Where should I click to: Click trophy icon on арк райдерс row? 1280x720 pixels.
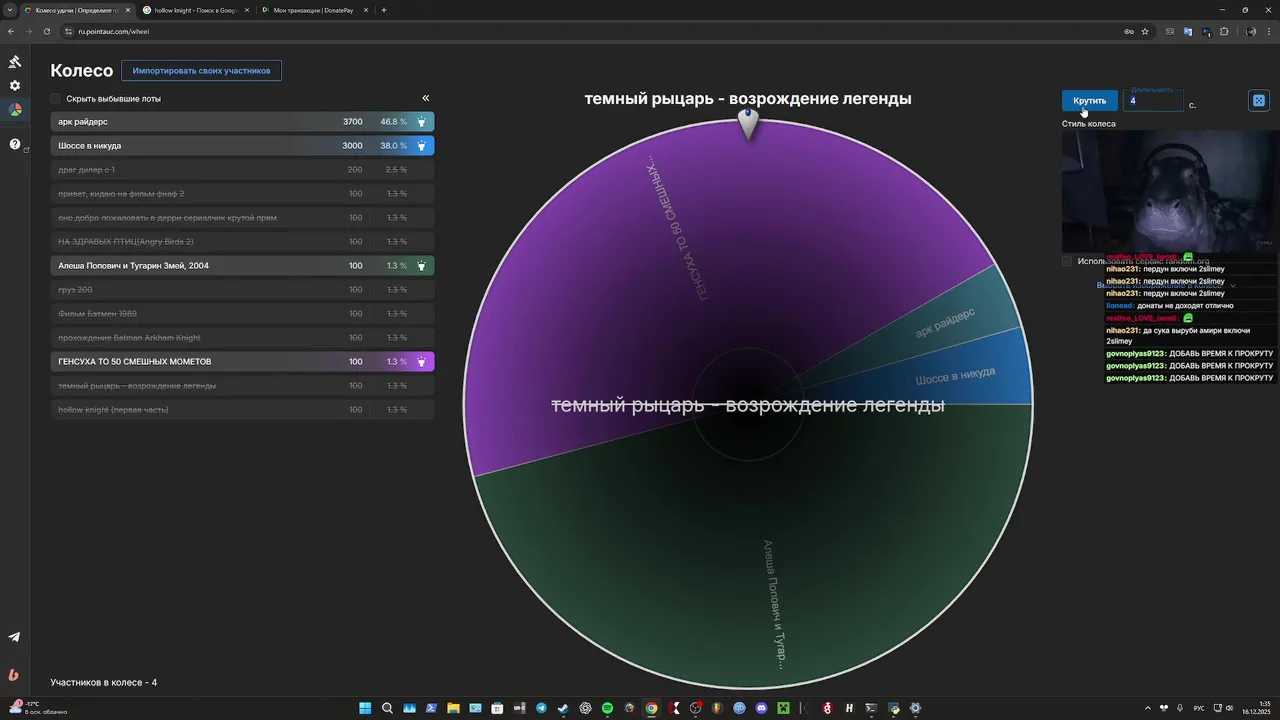pos(421,122)
